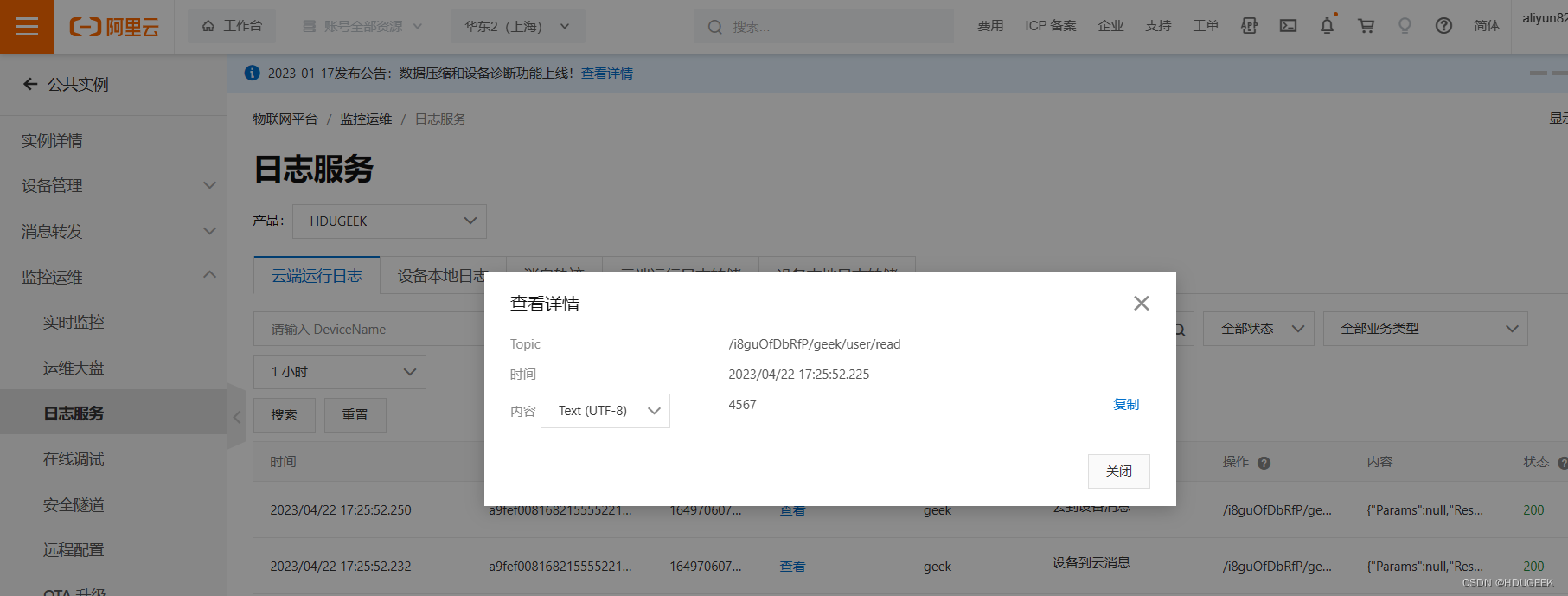The width and height of the screenshot is (1568, 596).
Task: Open the 支持 support menu
Action: (x=1158, y=26)
